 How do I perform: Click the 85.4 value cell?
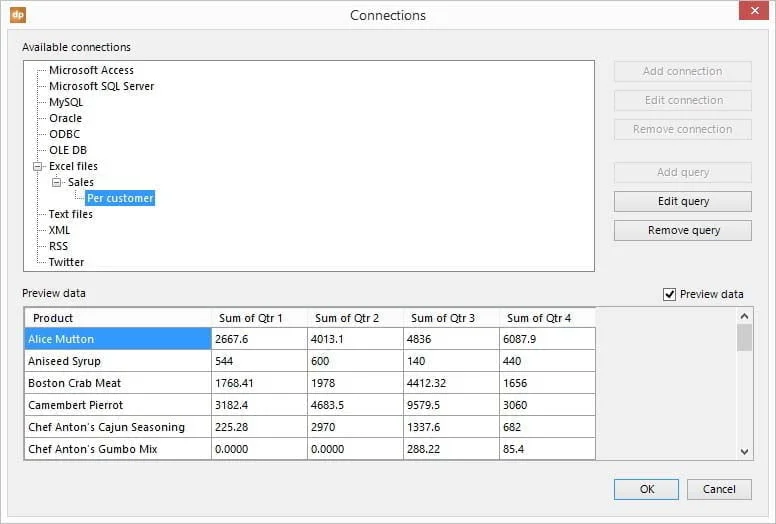coord(547,449)
